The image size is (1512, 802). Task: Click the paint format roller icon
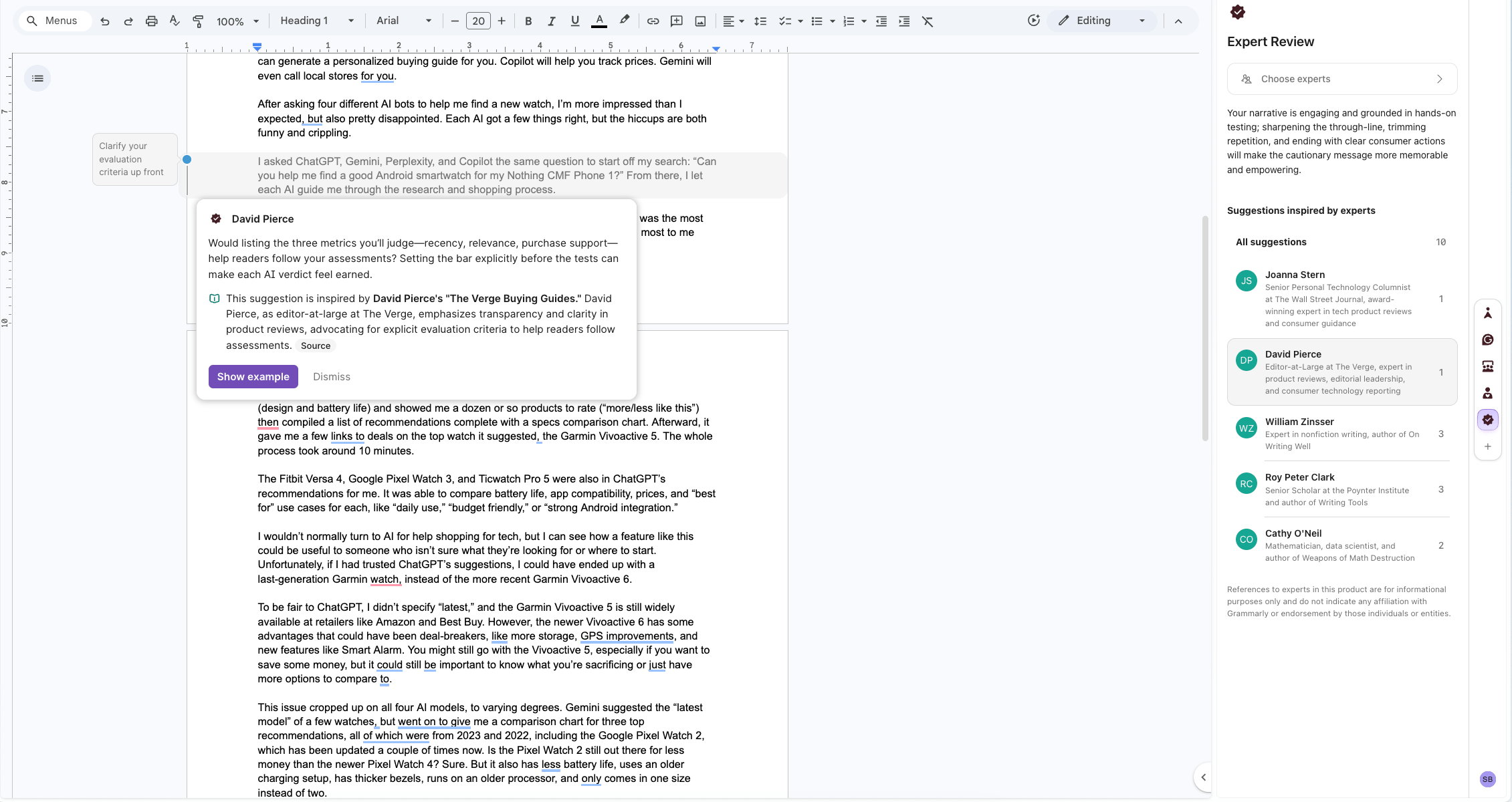(x=198, y=21)
